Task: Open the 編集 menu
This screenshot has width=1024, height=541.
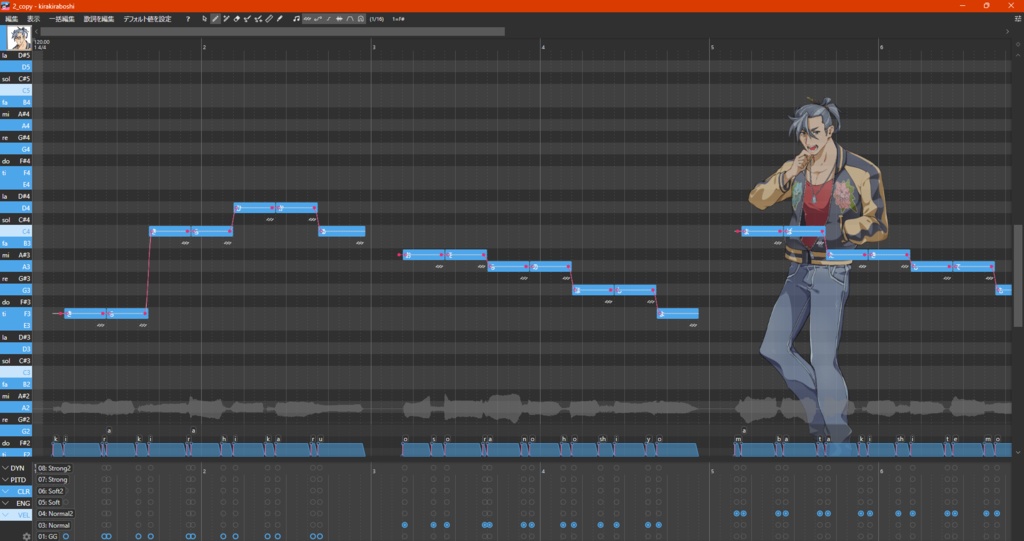Action: pos(12,19)
